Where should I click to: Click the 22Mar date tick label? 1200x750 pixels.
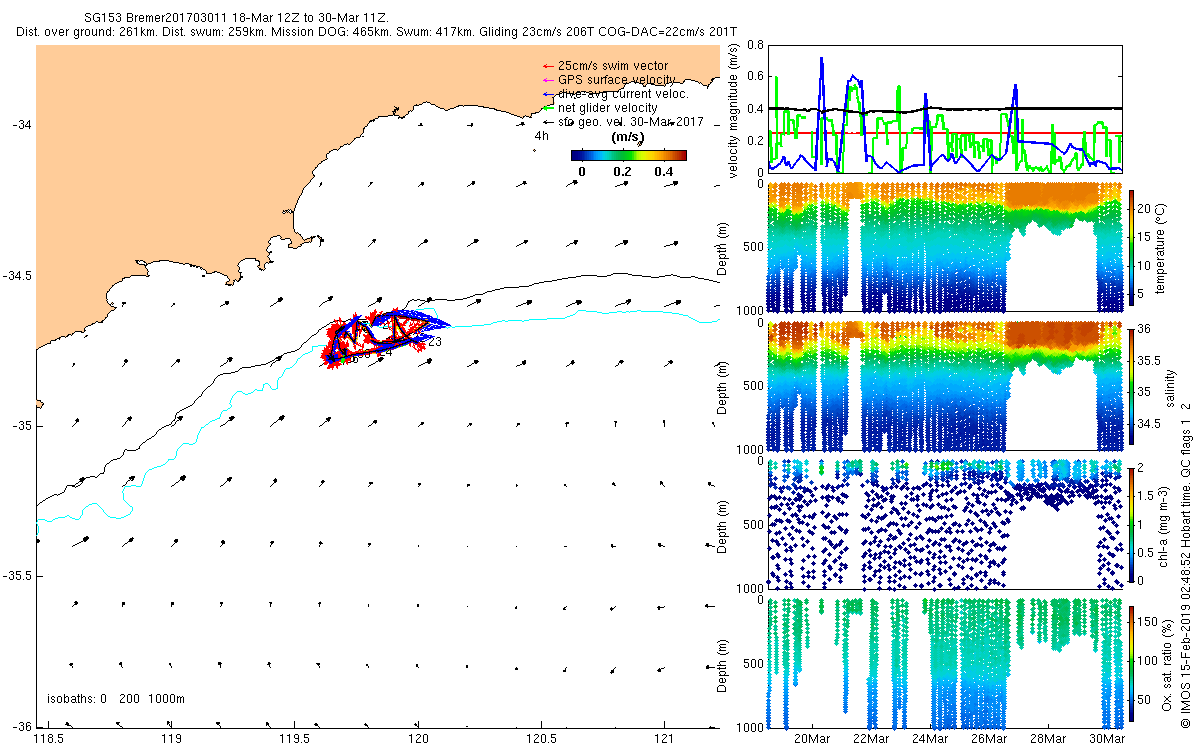click(872, 739)
